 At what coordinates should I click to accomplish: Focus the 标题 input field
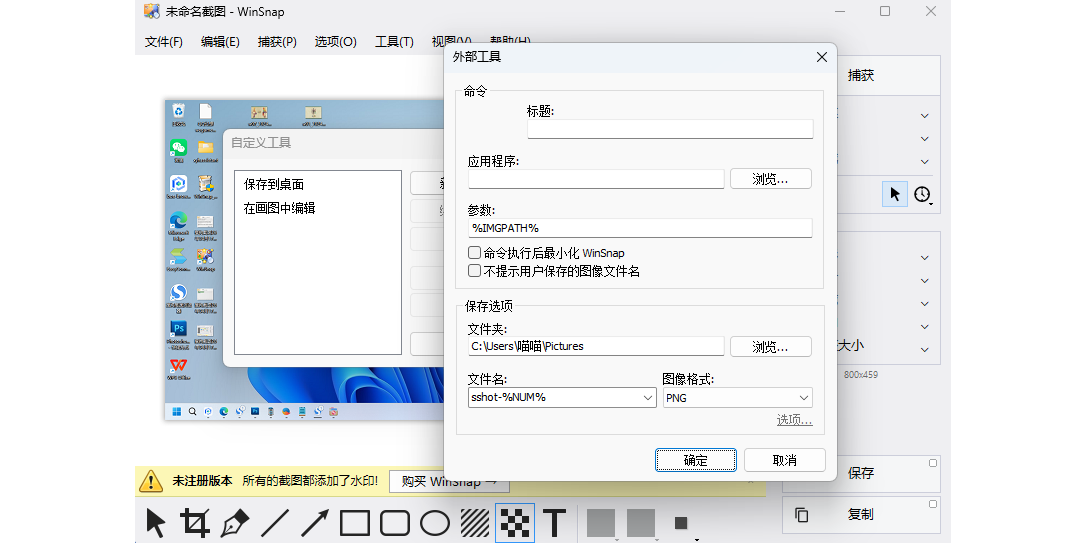pyautogui.click(x=670, y=129)
